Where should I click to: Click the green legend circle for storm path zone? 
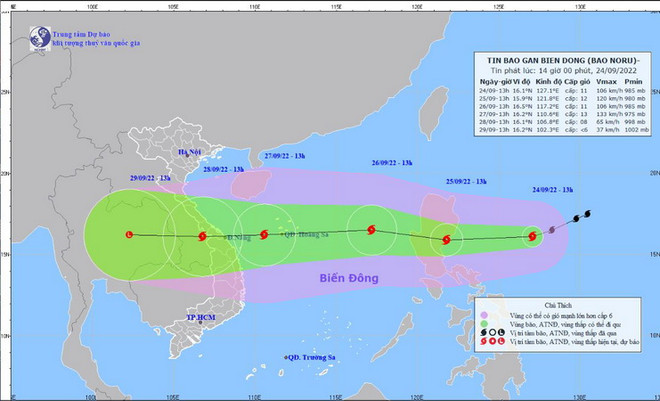pyautogui.click(x=485, y=322)
